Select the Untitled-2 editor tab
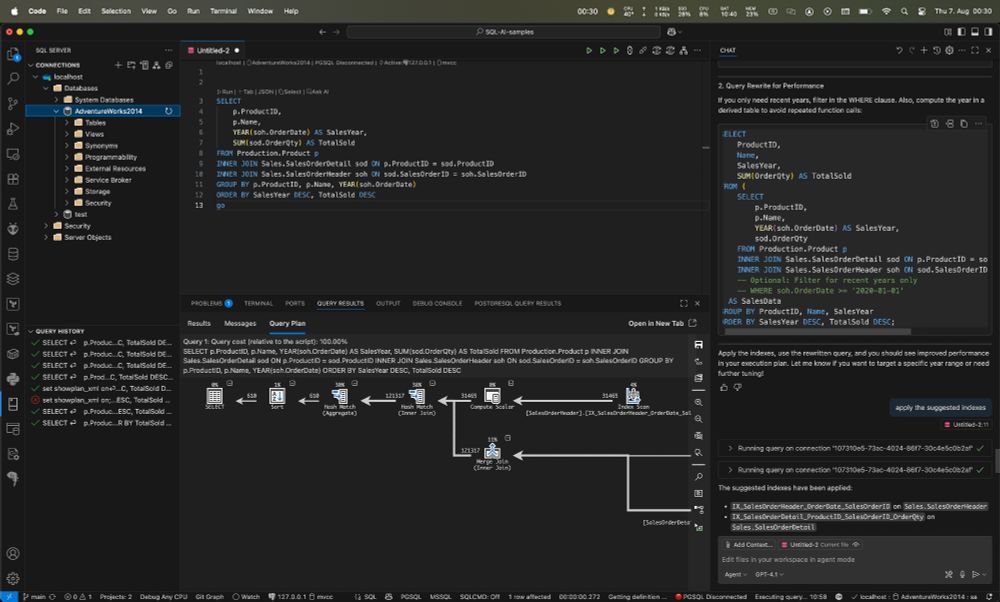1000x602 pixels. [213, 50]
